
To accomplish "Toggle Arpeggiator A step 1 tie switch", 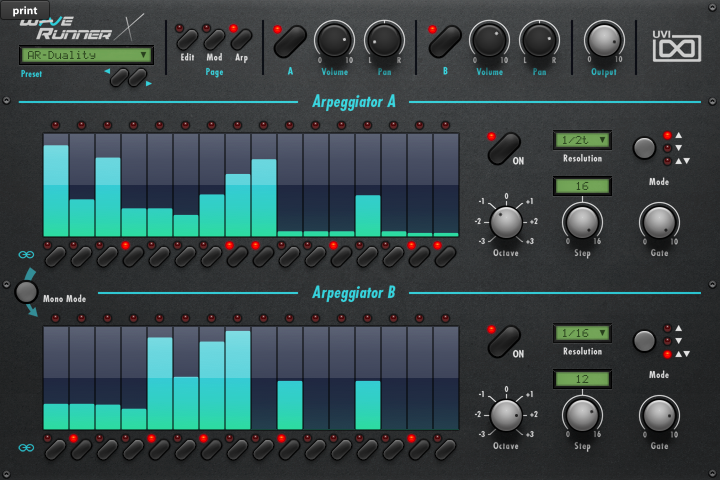I will tap(56, 256).
